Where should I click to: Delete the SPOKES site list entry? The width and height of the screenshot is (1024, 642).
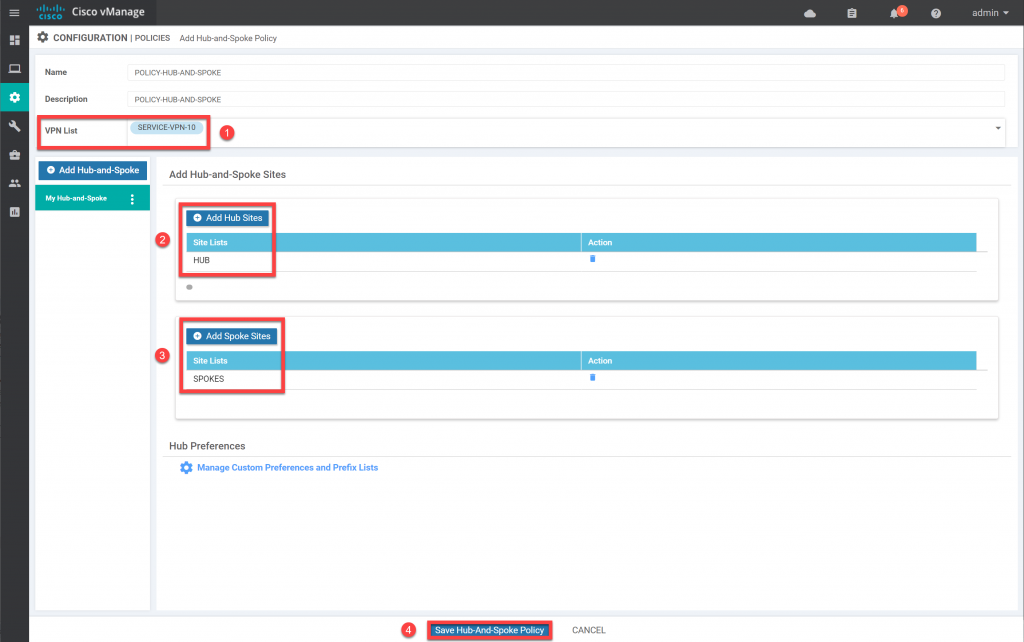[x=592, y=378]
